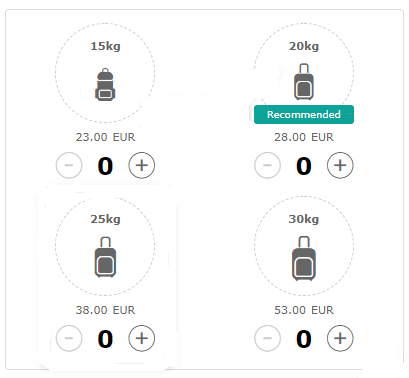Click the 20kg suitcase icon

click(x=304, y=82)
